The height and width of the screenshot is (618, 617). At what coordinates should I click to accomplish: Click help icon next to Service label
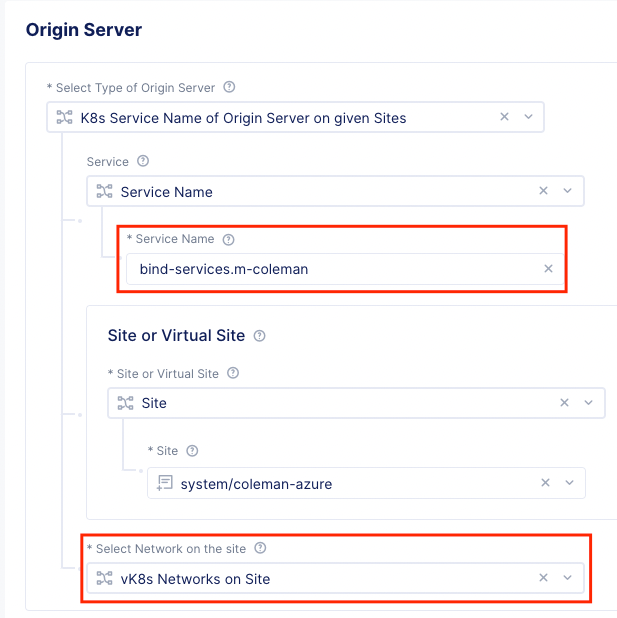[x=142, y=161]
